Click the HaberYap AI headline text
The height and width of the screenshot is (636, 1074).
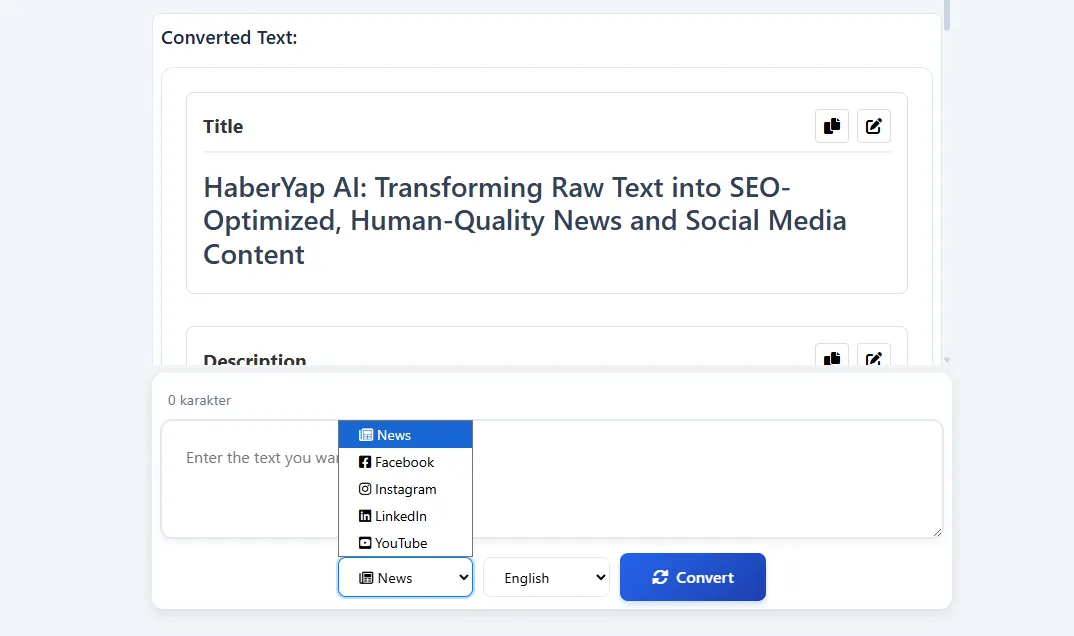pyautogui.click(x=525, y=221)
